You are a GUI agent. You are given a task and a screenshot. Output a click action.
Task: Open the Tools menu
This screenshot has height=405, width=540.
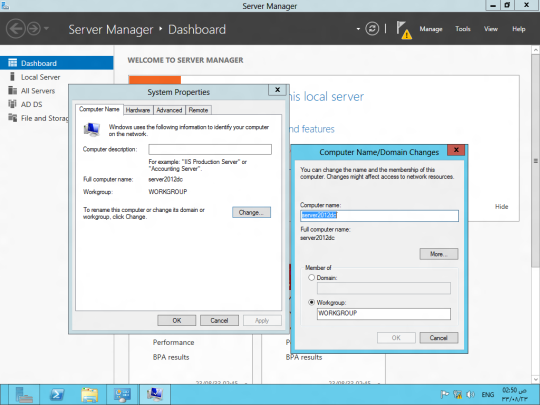tap(463, 29)
